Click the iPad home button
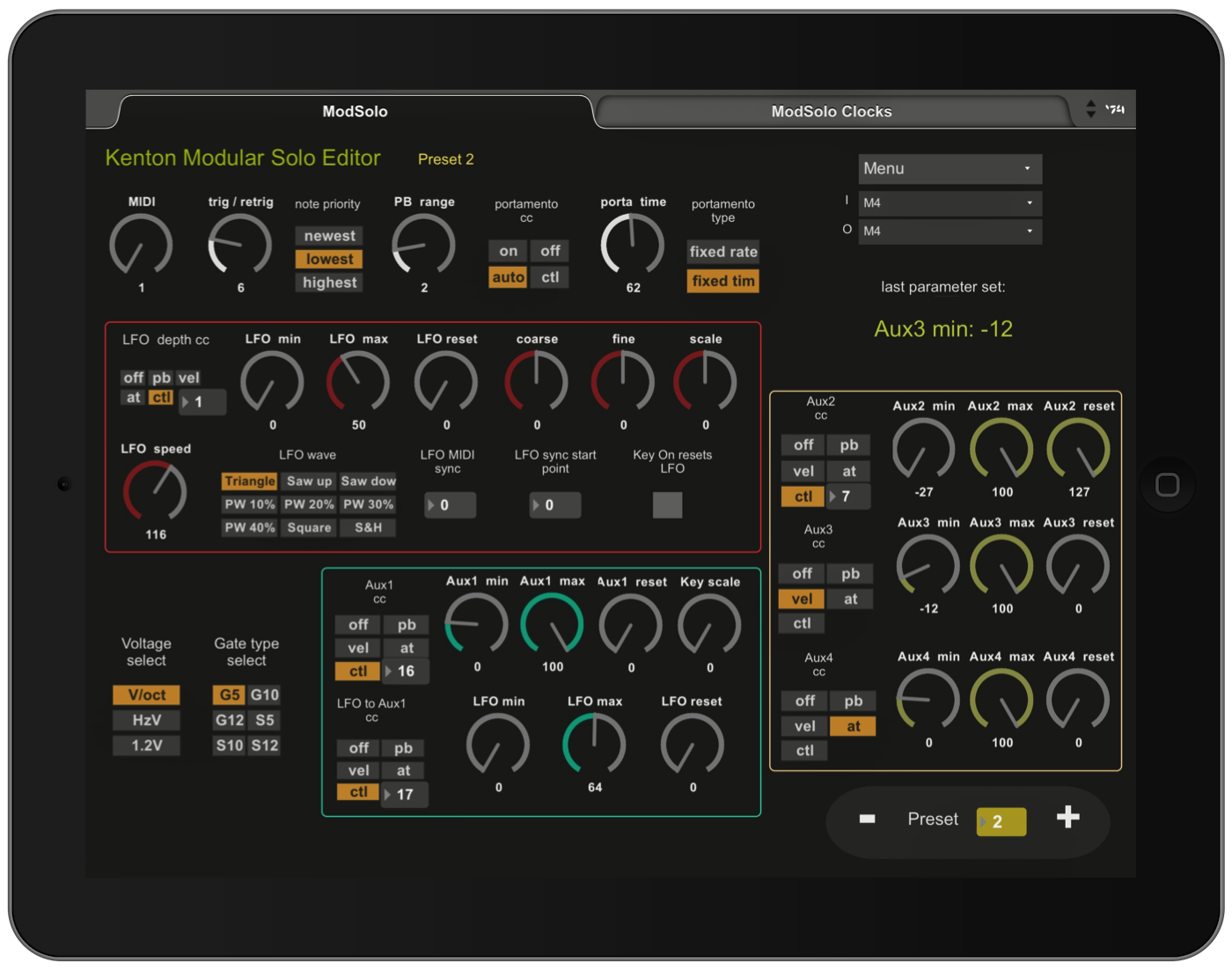This screenshot has height=970, width=1232. tap(1167, 485)
